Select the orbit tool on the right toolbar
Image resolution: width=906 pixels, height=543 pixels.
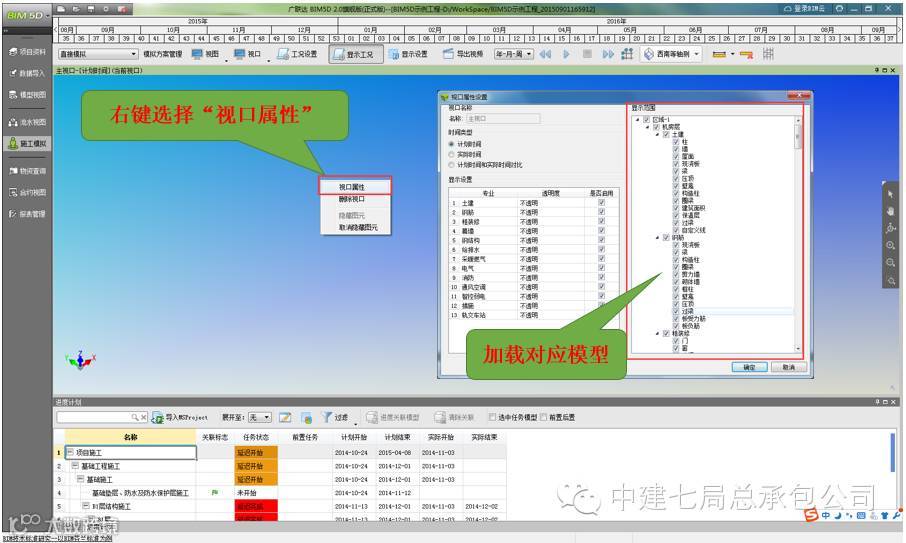[x=890, y=228]
